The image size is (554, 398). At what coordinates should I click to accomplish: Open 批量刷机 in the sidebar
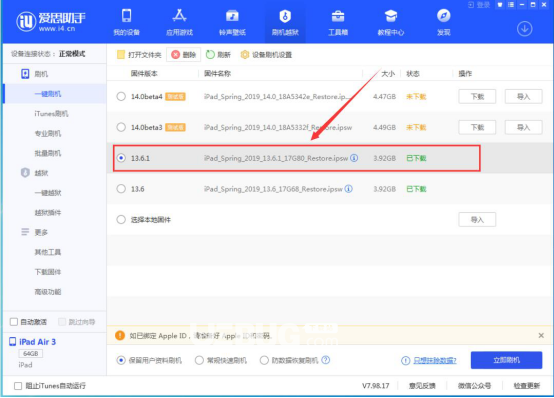(x=48, y=153)
